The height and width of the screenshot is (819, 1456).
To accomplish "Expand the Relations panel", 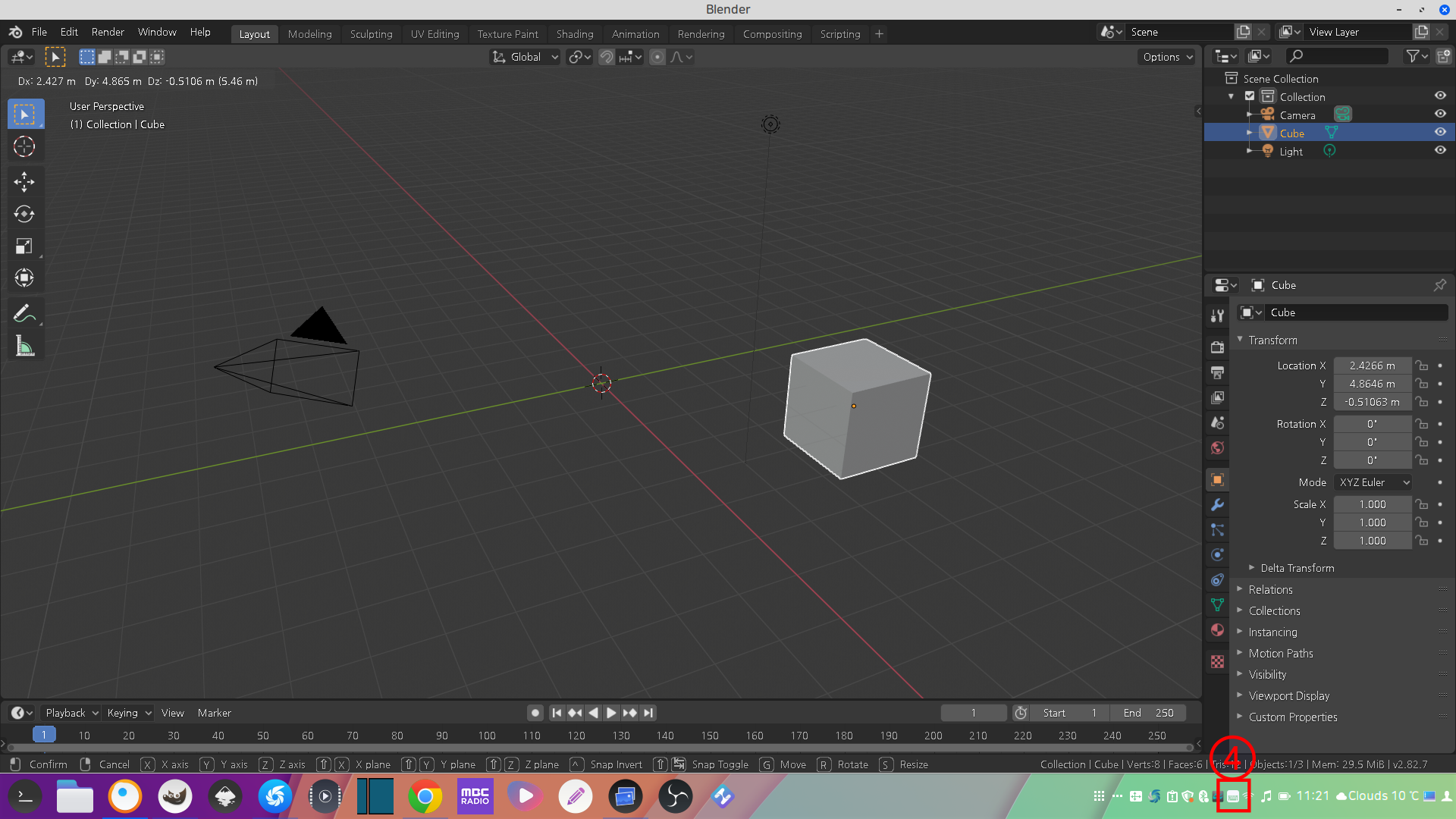I will pos(1271,589).
